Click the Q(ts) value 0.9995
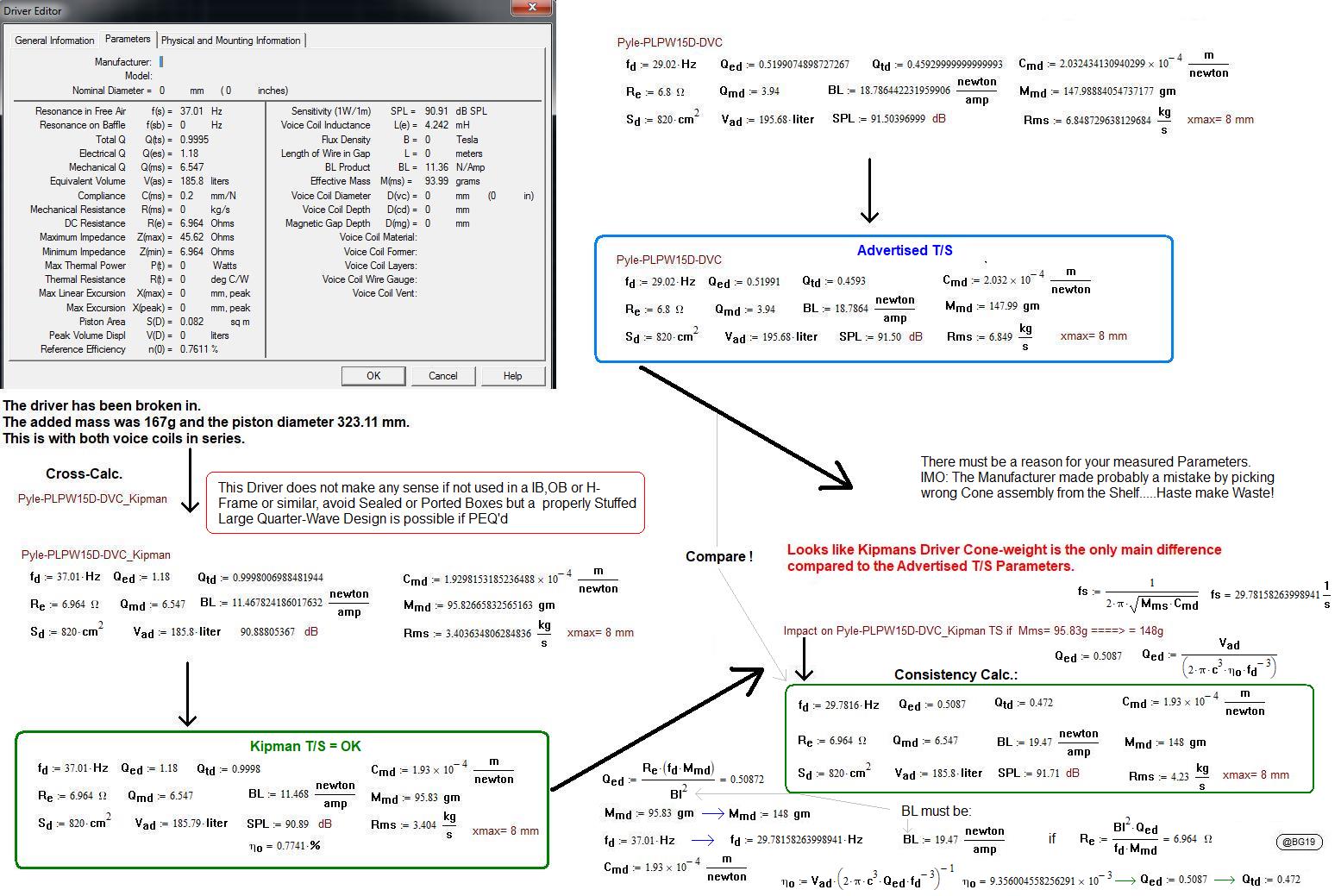Image resolution: width=1341 pixels, height=896 pixels. tap(195, 140)
